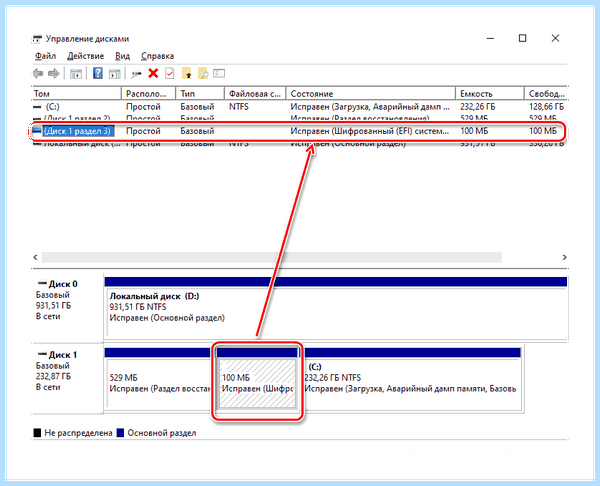Close the Disk Management window

coord(555,38)
